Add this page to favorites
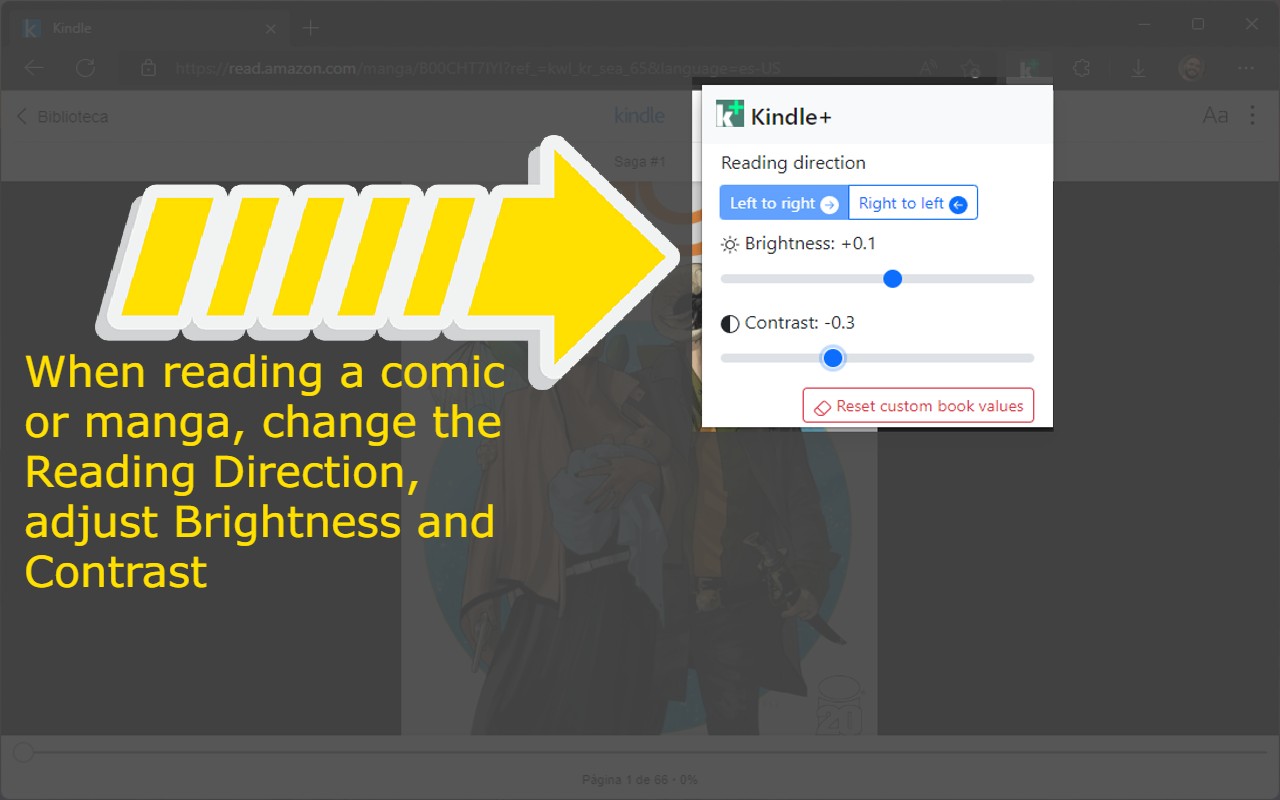The image size is (1280, 800). 970,68
